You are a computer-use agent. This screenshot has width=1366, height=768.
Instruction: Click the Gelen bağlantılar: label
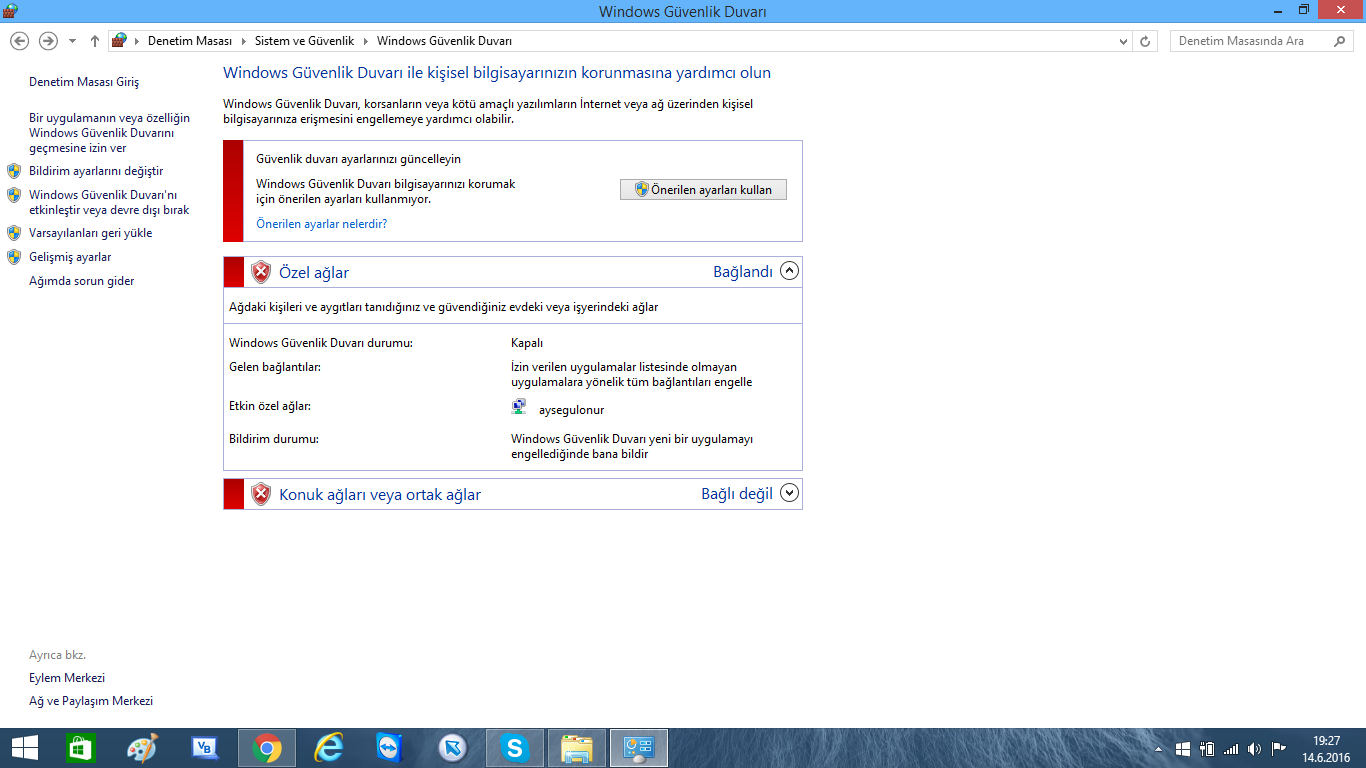point(275,367)
